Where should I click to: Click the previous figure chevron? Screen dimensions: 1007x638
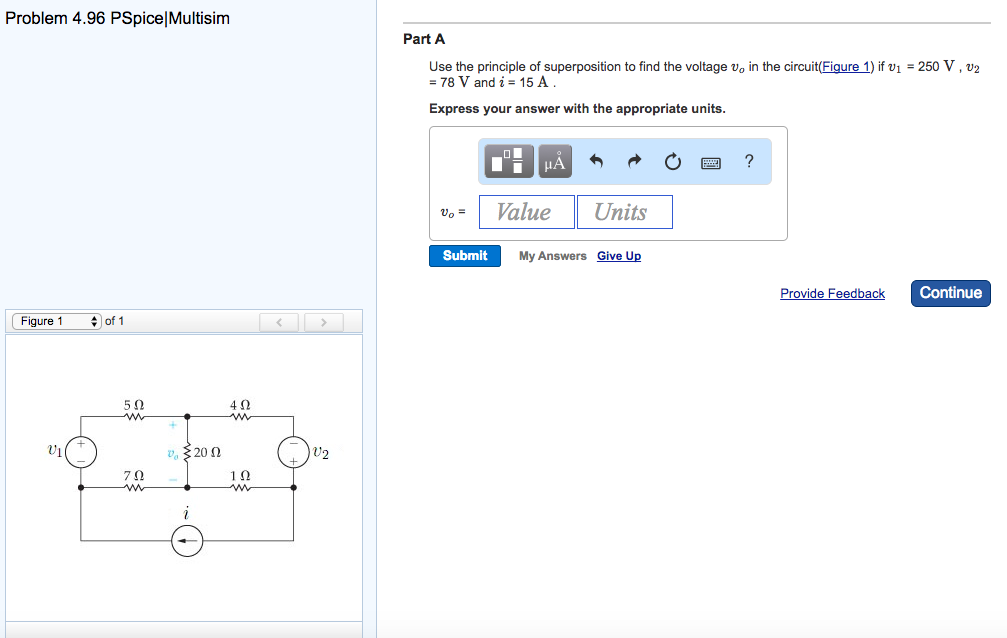pyautogui.click(x=279, y=321)
